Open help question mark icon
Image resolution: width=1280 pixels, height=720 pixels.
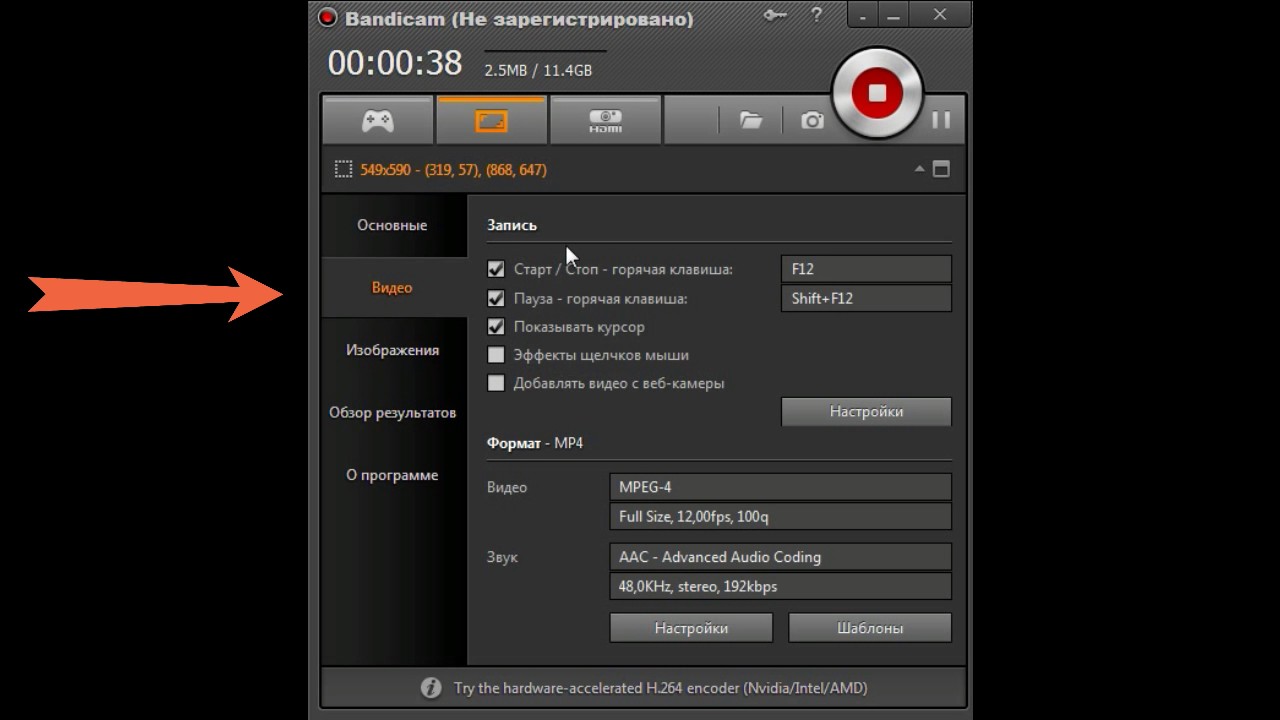tap(818, 15)
